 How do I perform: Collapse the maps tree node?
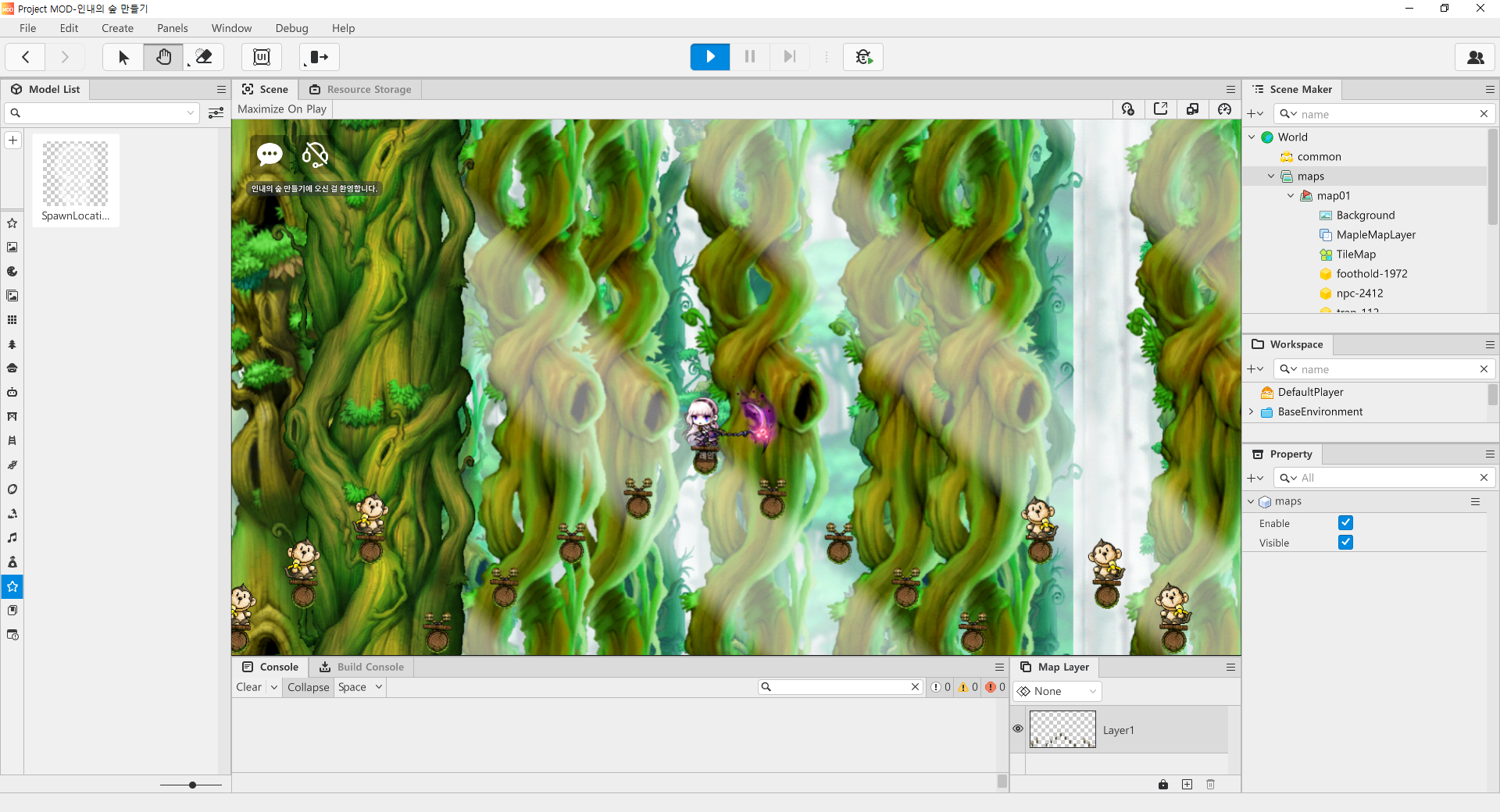pyautogui.click(x=1272, y=176)
